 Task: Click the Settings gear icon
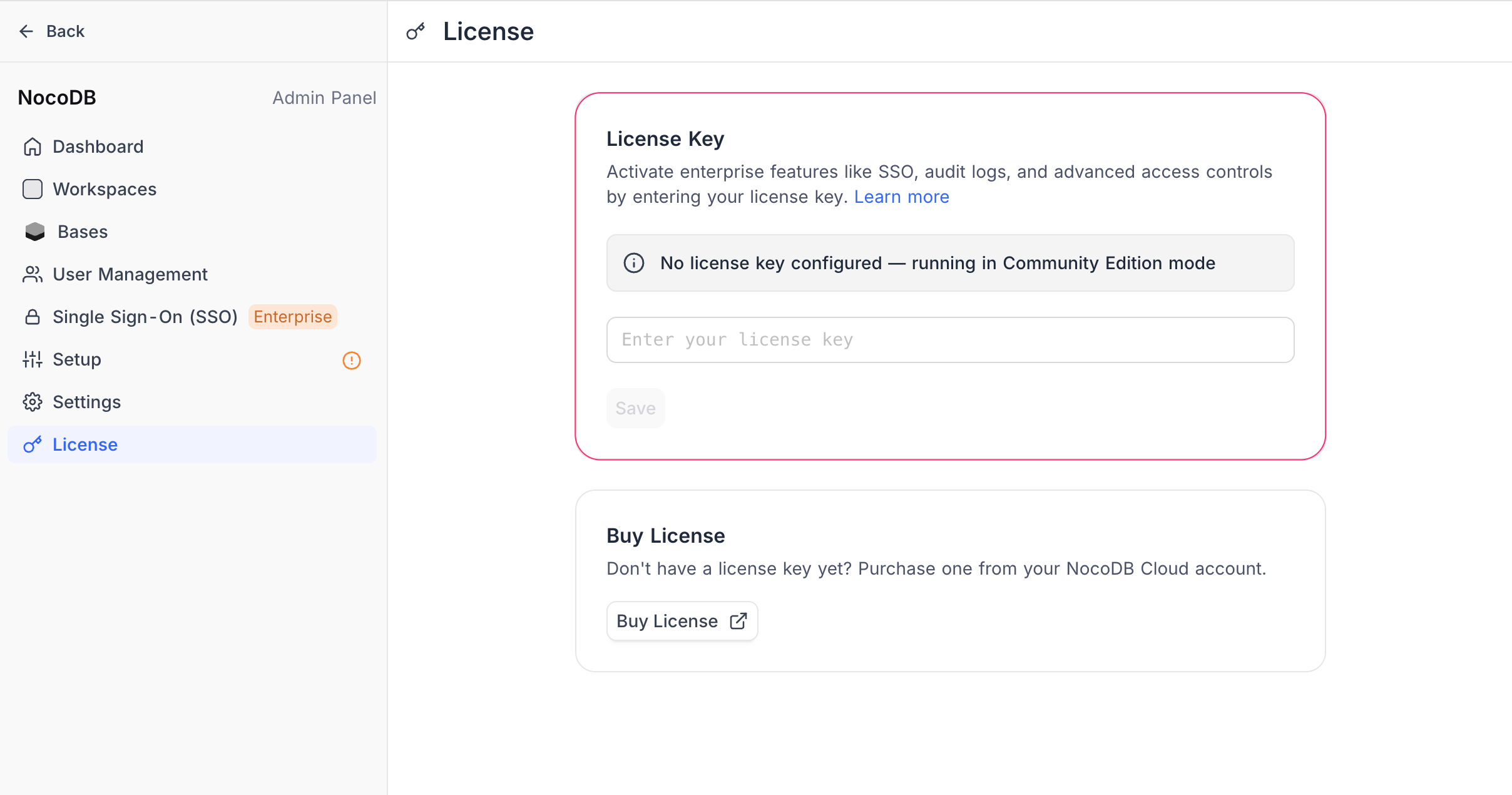(x=33, y=402)
